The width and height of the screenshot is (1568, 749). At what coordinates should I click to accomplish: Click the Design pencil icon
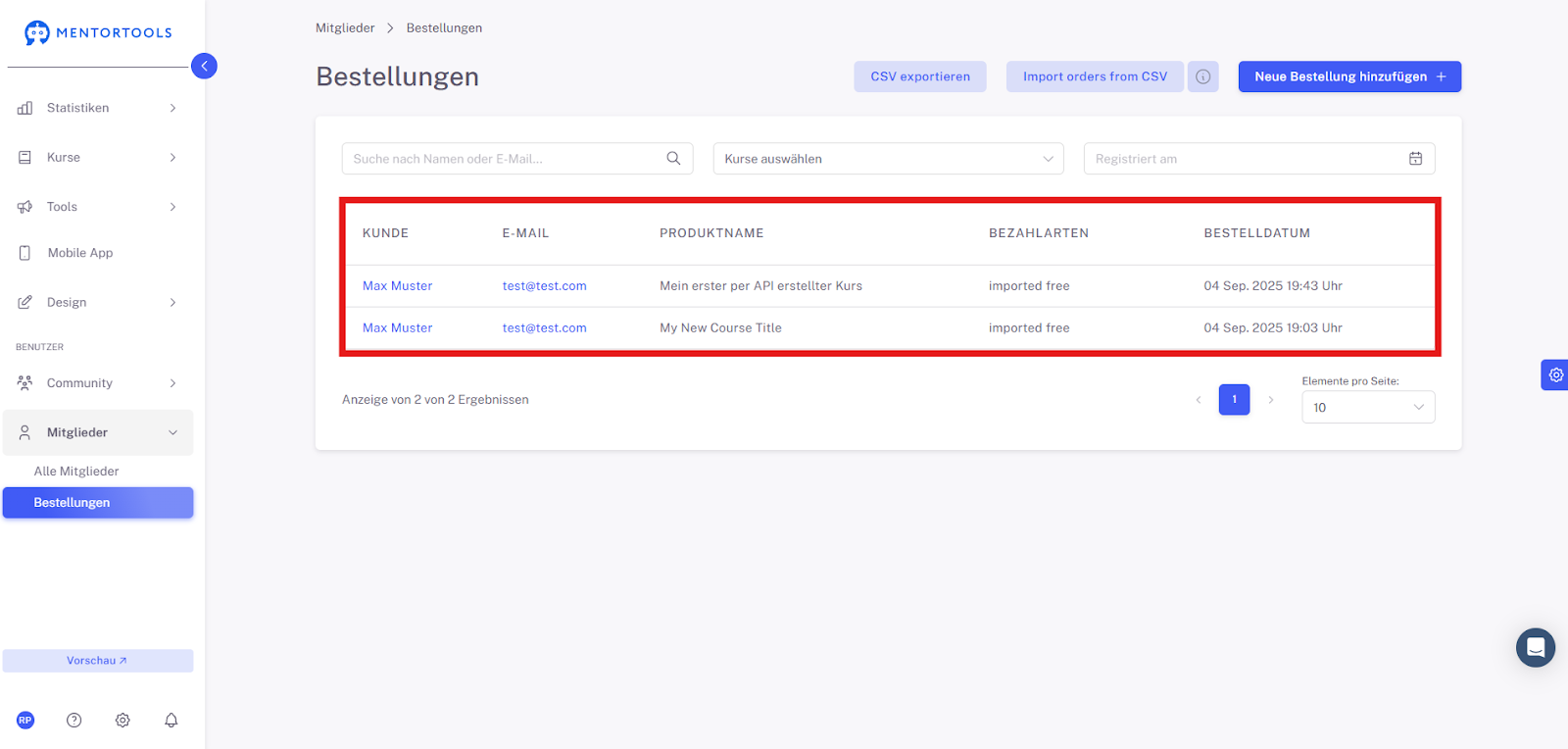pos(25,302)
